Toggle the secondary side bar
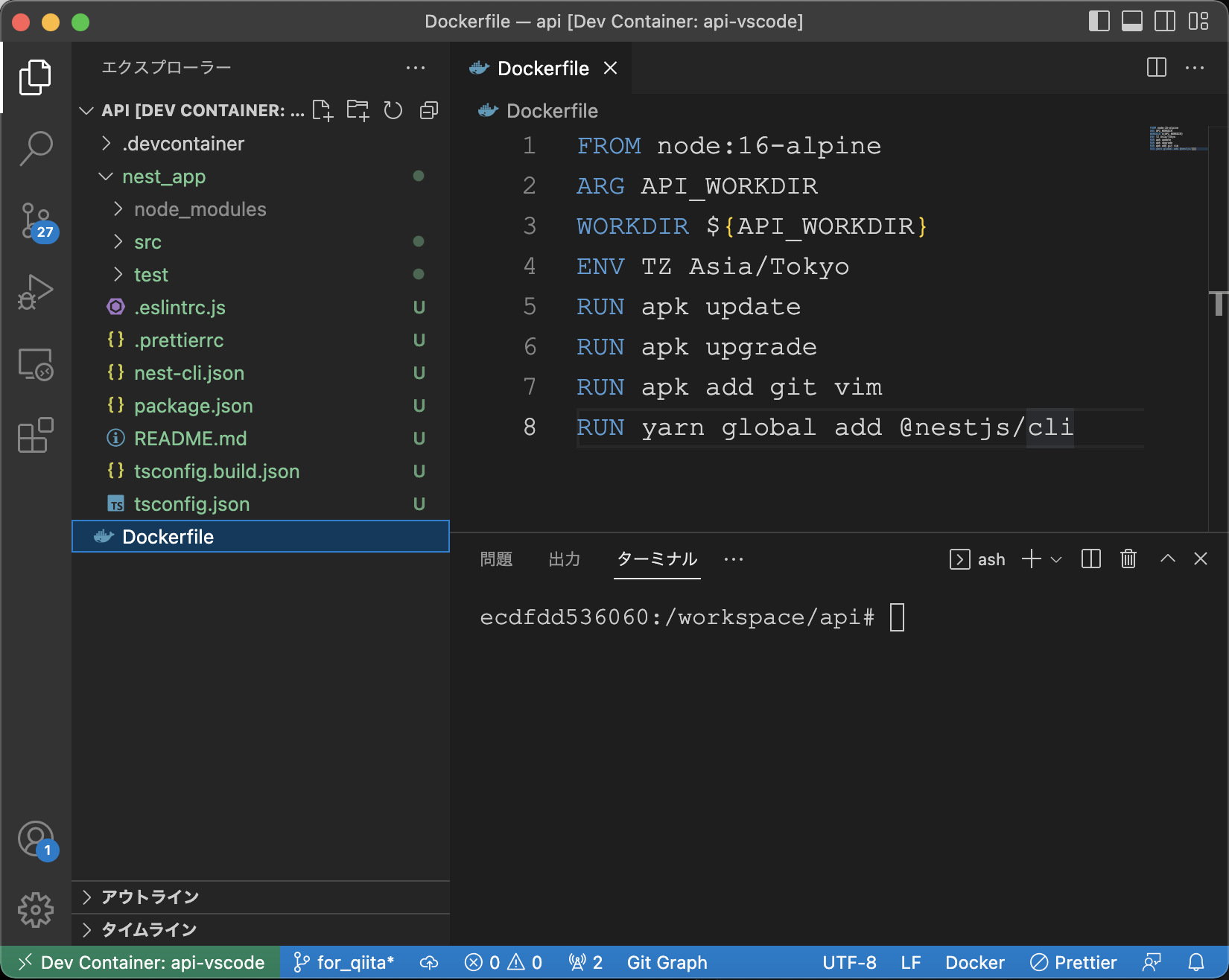 [1165, 21]
